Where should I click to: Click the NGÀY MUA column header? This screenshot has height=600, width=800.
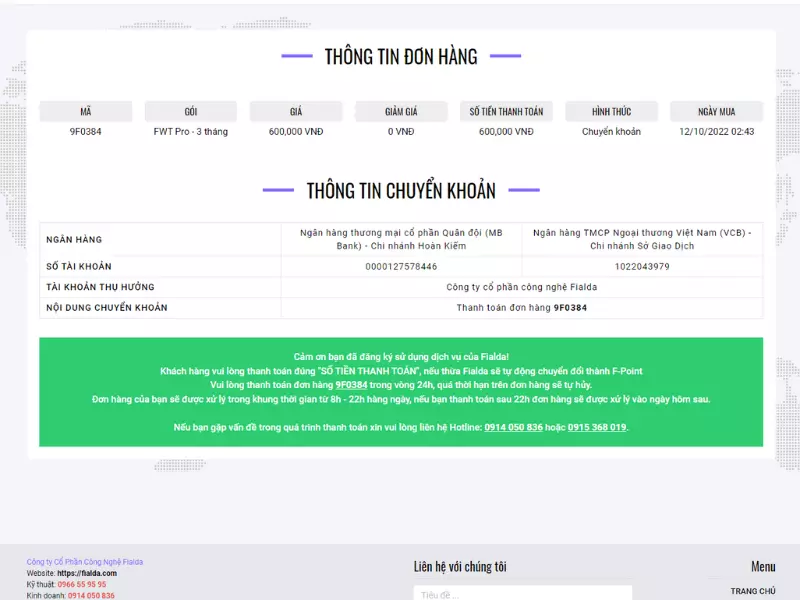(716, 111)
